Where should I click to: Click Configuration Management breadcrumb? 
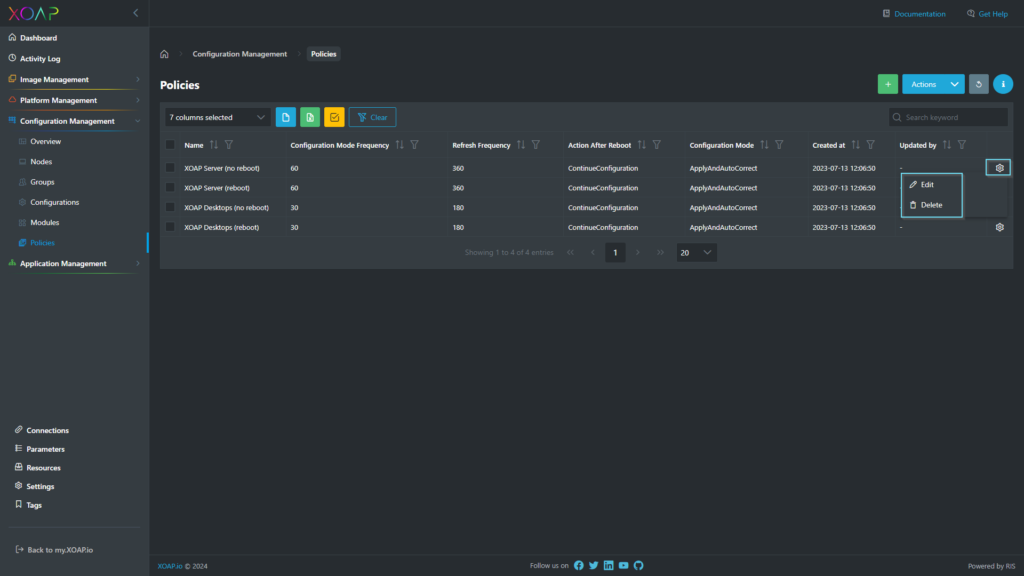pyautogui.click(x=240, y=54)
